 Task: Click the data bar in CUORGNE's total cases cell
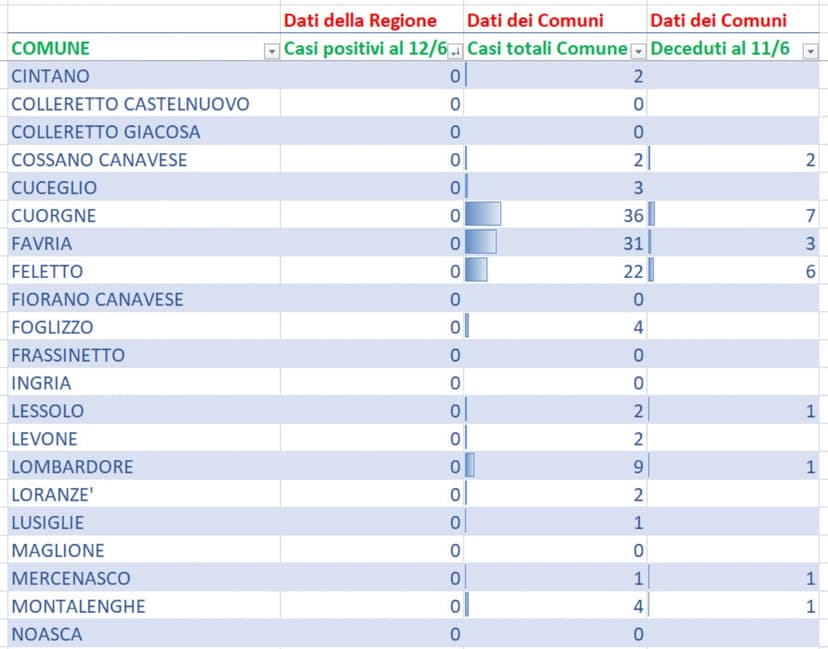coord(485,215)
